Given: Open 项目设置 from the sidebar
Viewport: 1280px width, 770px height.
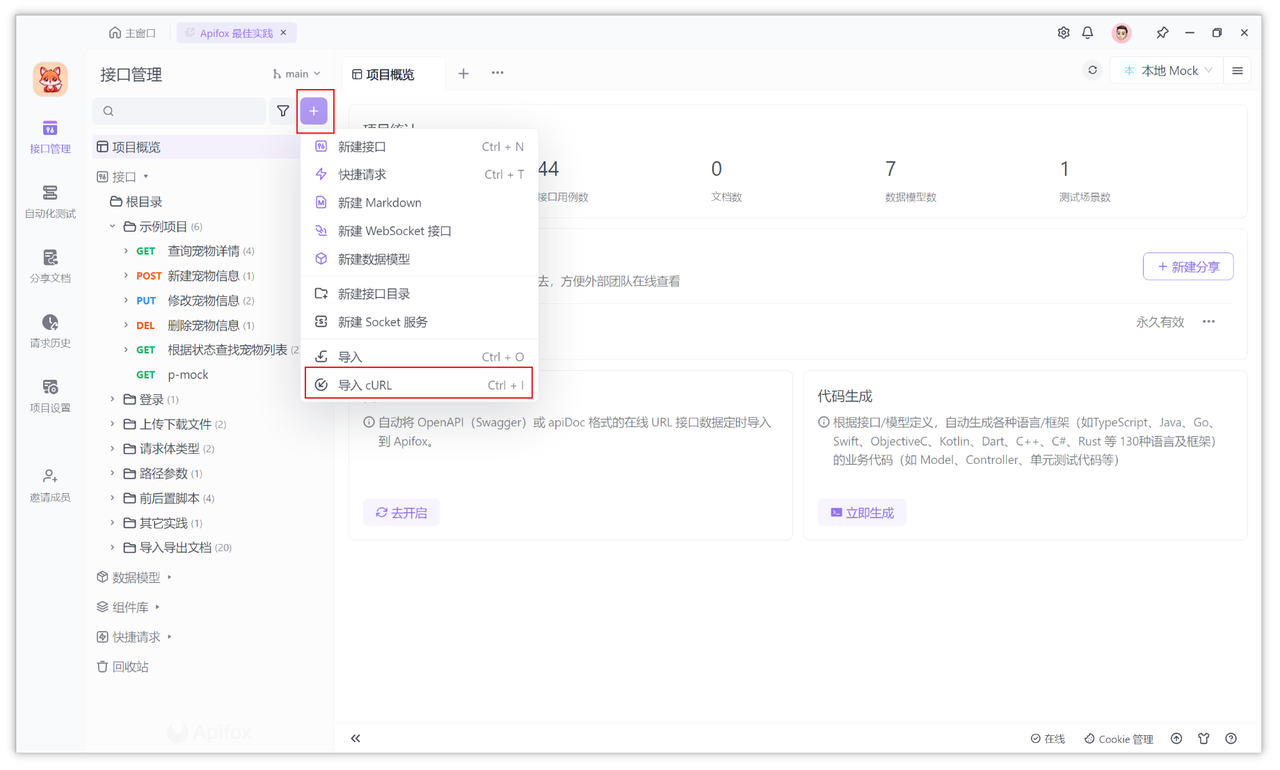Looking at the screenshot, I should click(50, 395).
